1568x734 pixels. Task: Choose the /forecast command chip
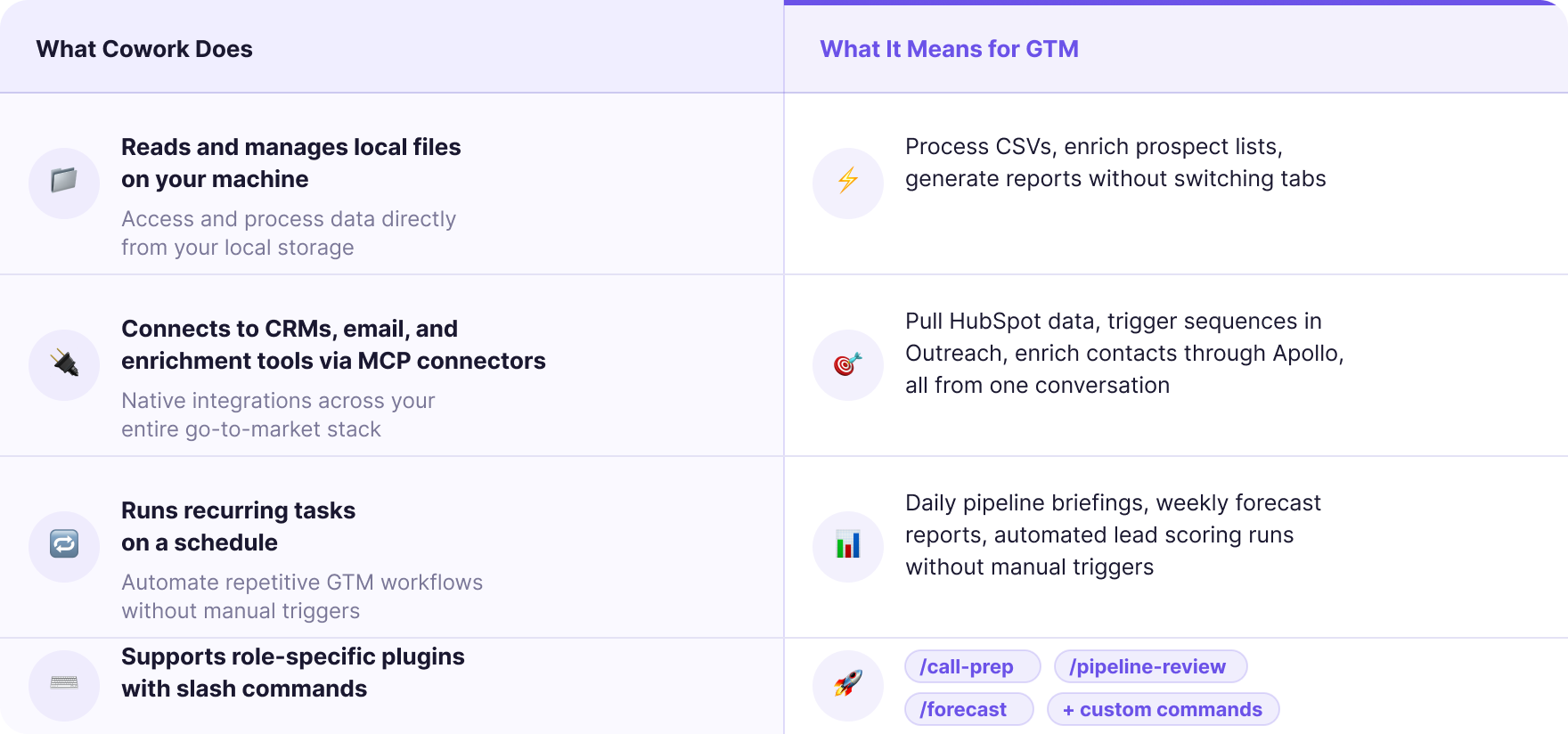(968, 709)
